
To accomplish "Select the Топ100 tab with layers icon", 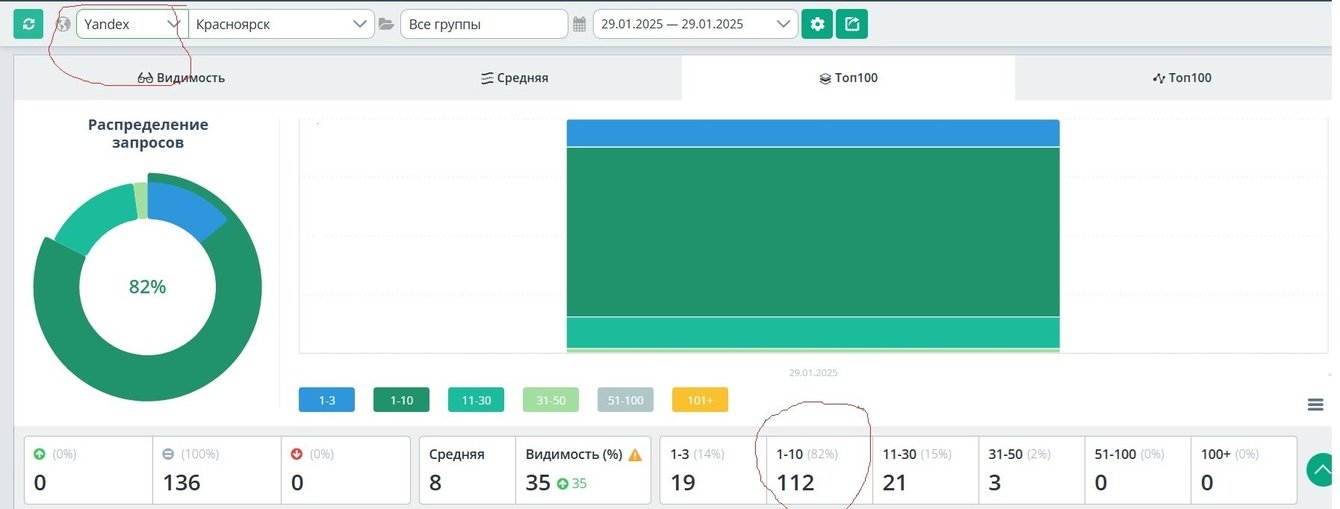I will (848, 78).
